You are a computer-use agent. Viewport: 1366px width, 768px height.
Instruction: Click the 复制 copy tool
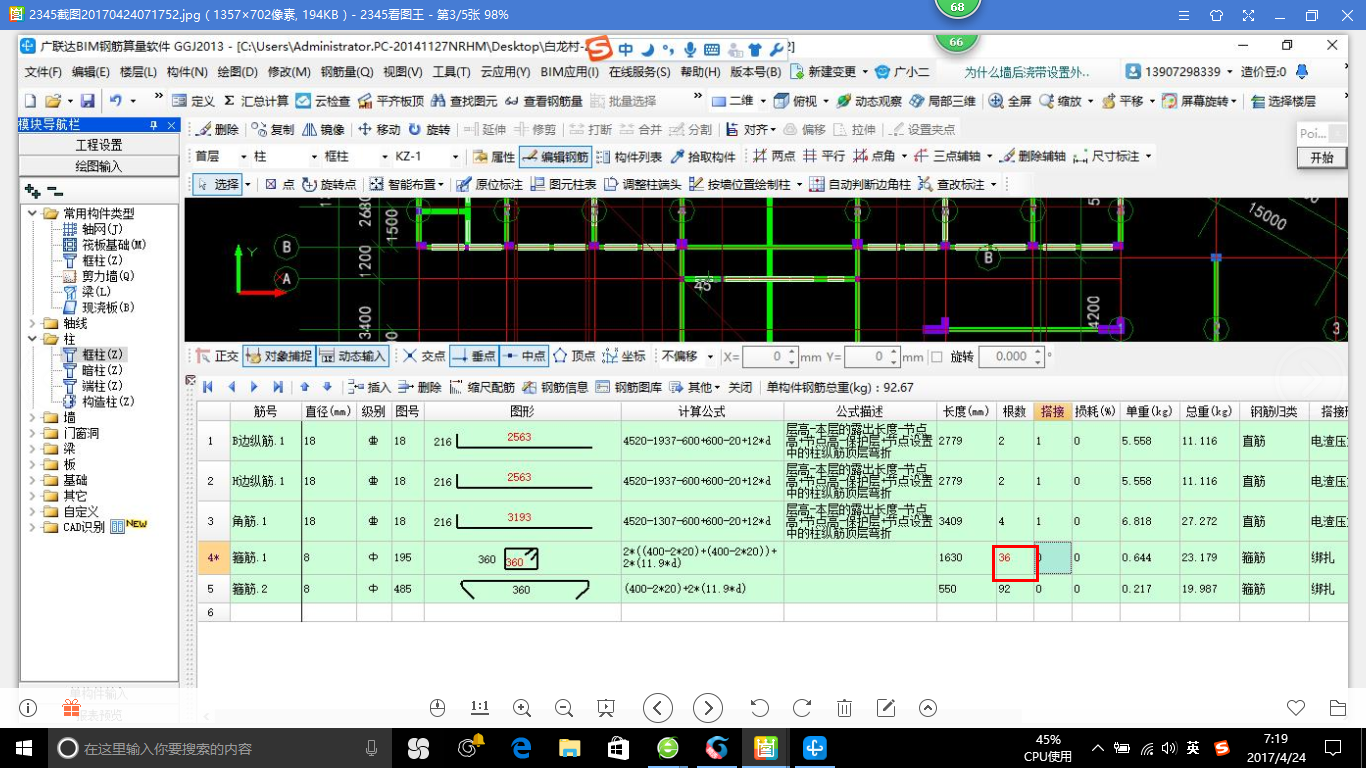pos(274,129)
